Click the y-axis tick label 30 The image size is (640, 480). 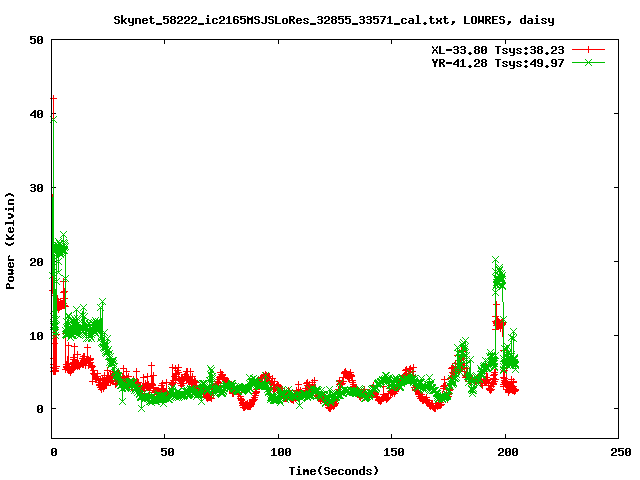coord(36,188)
